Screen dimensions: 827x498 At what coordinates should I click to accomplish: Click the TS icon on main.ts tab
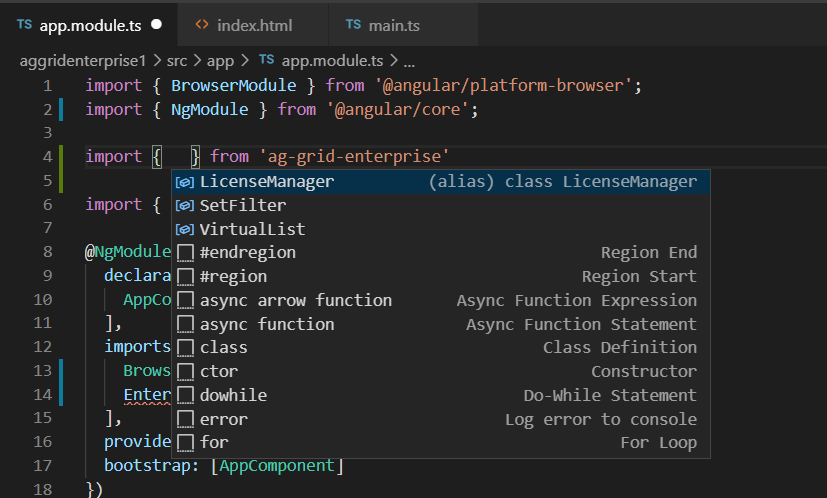[x=353, y=25]
